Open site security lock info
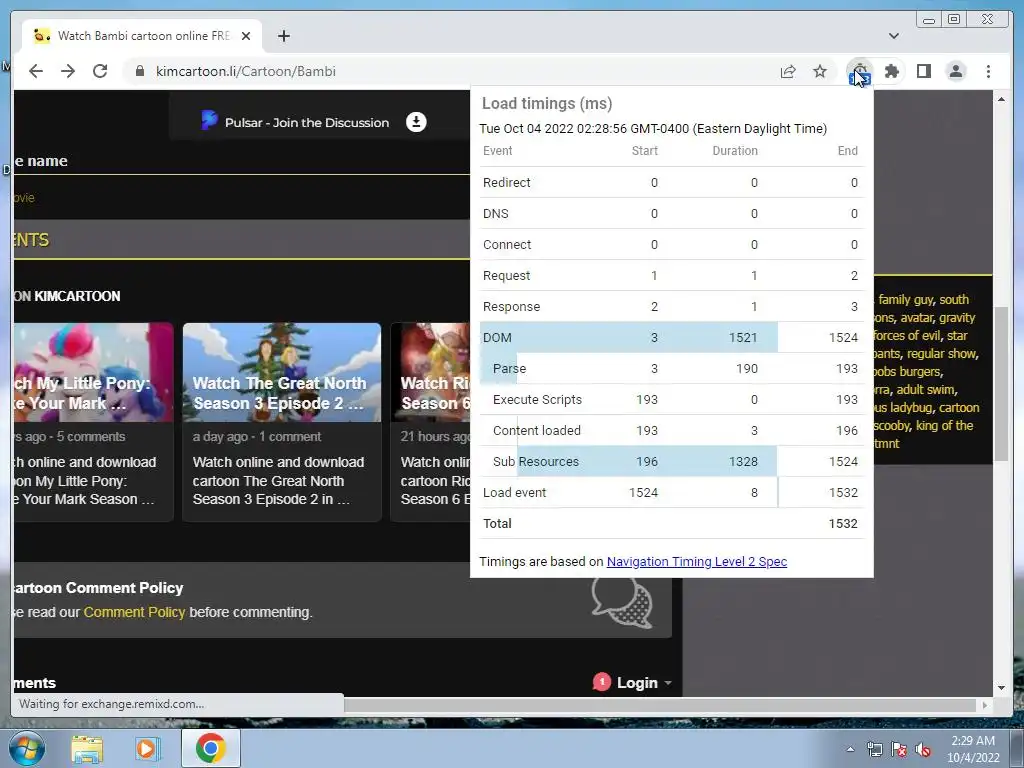The width and height of the screenshot is (1024, 768). (x=139, y=71)
